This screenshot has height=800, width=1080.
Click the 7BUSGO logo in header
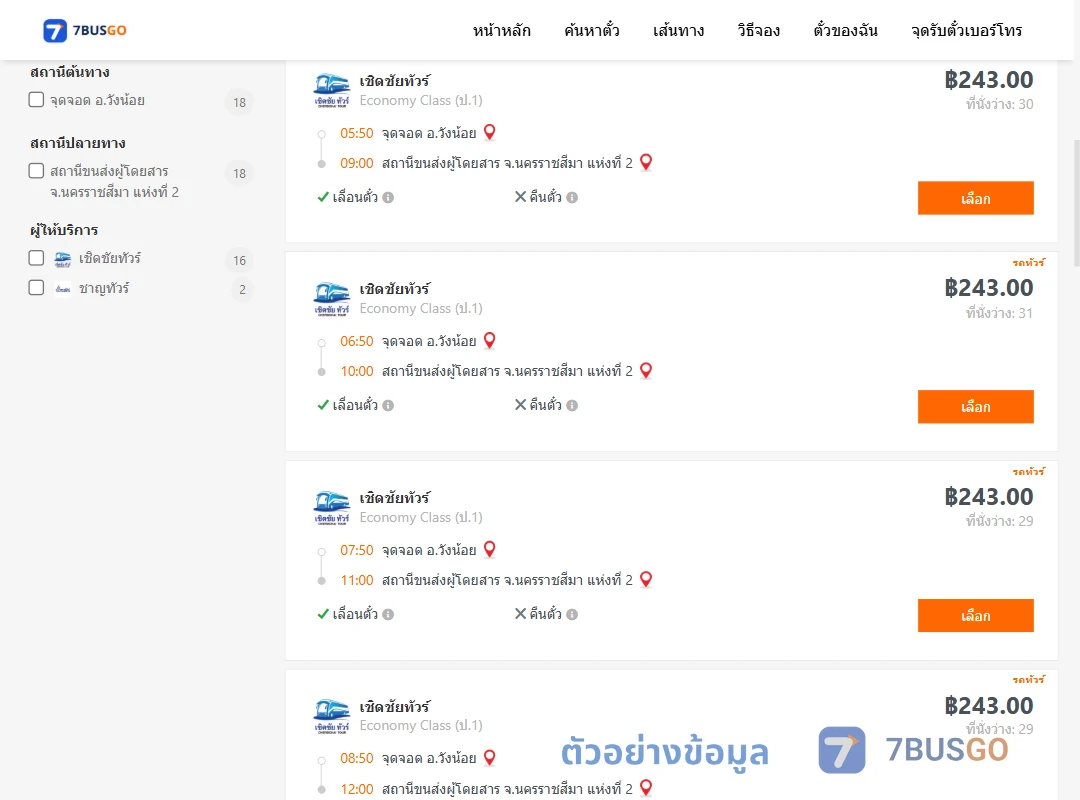84,30
